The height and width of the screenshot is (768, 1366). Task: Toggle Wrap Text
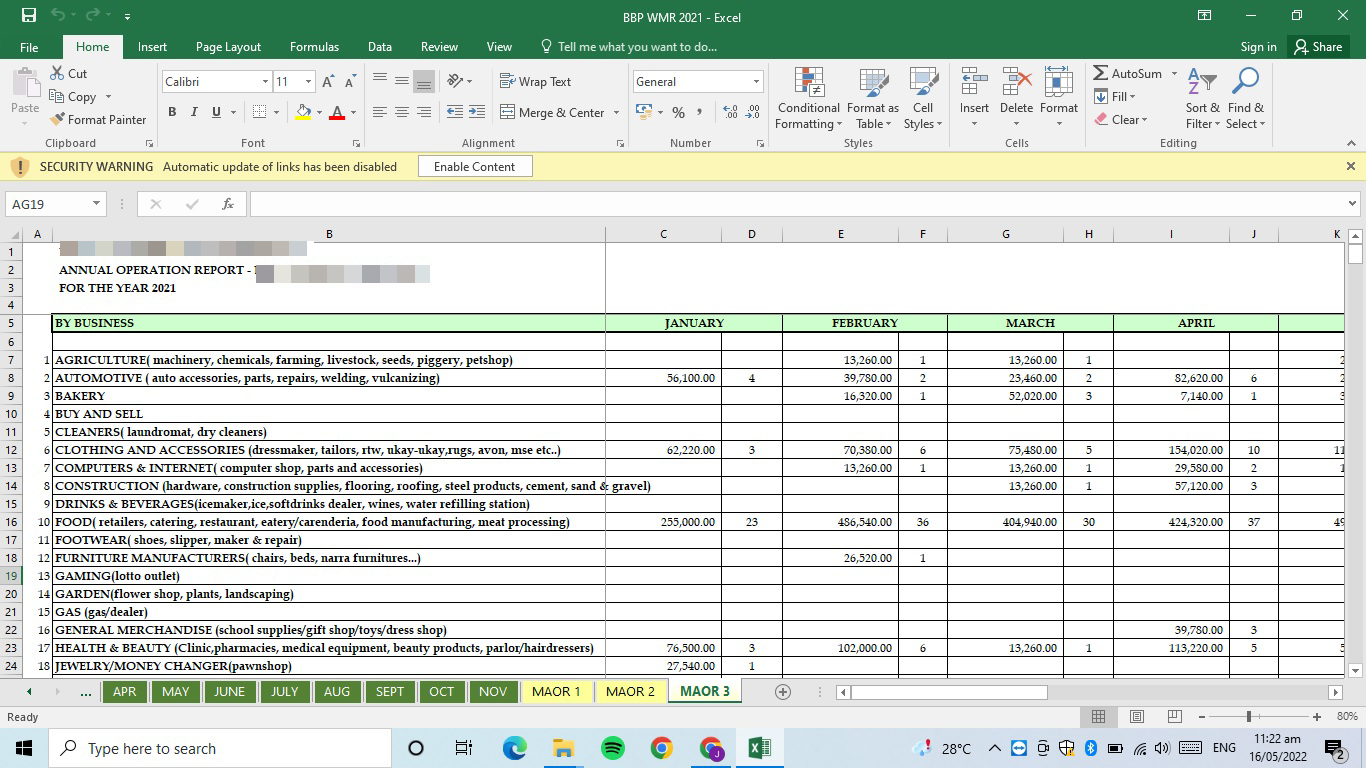(x=536, y=81)
